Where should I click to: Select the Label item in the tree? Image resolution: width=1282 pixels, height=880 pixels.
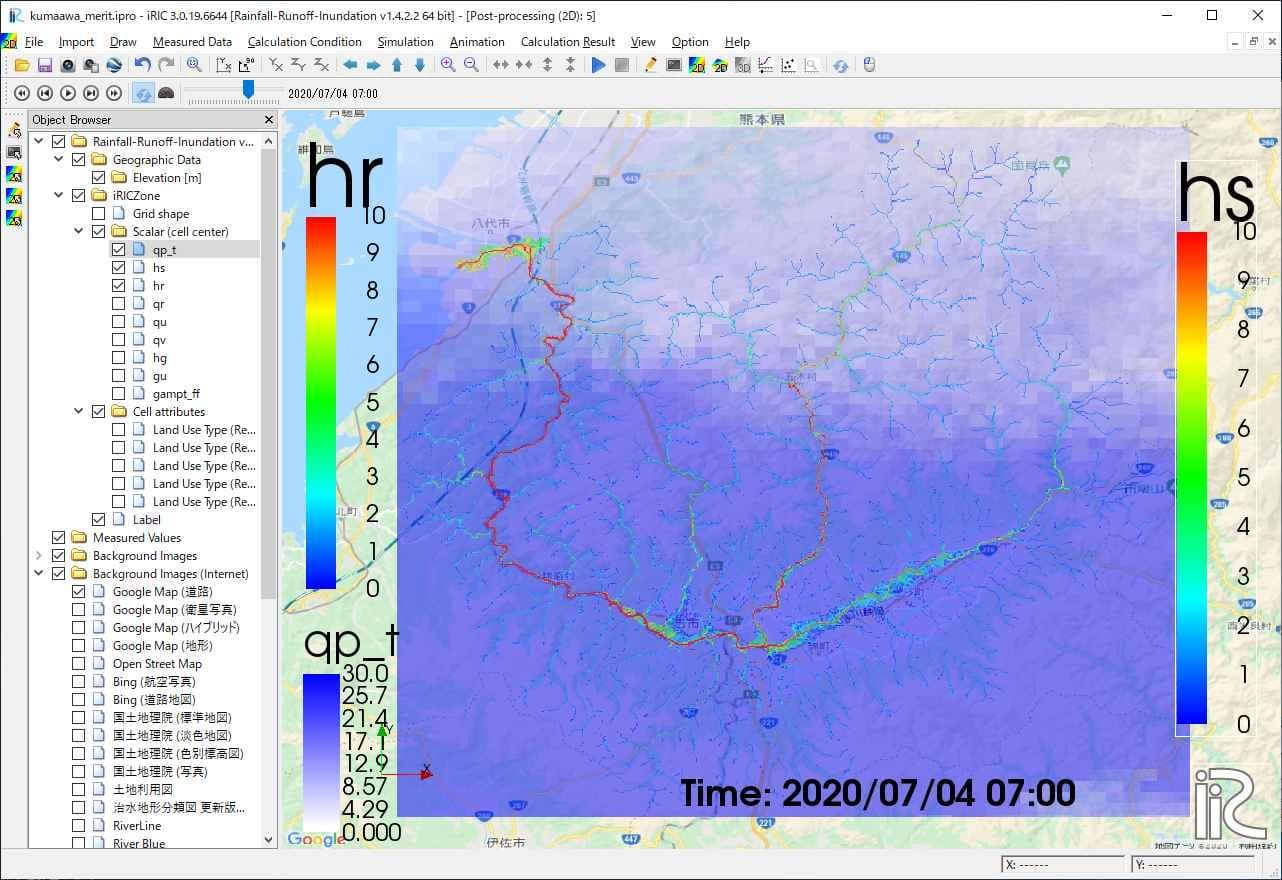click(x=146, y=520)
